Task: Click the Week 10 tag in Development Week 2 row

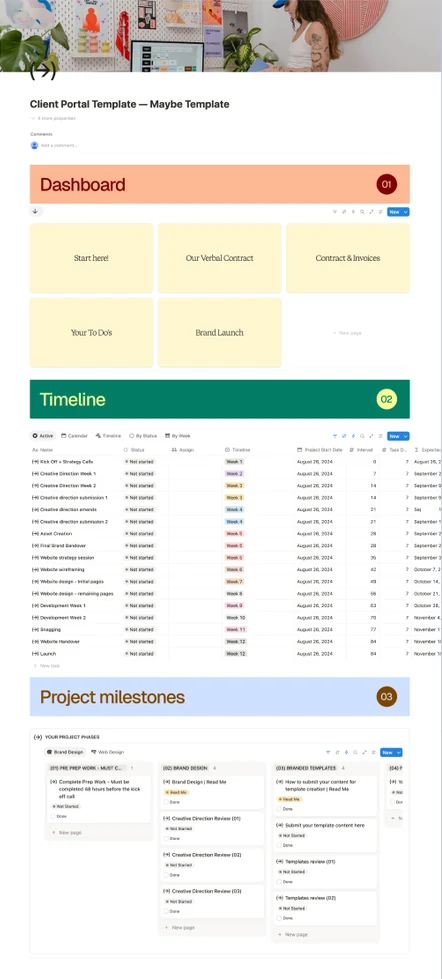Action: click(x=235, y=617)
